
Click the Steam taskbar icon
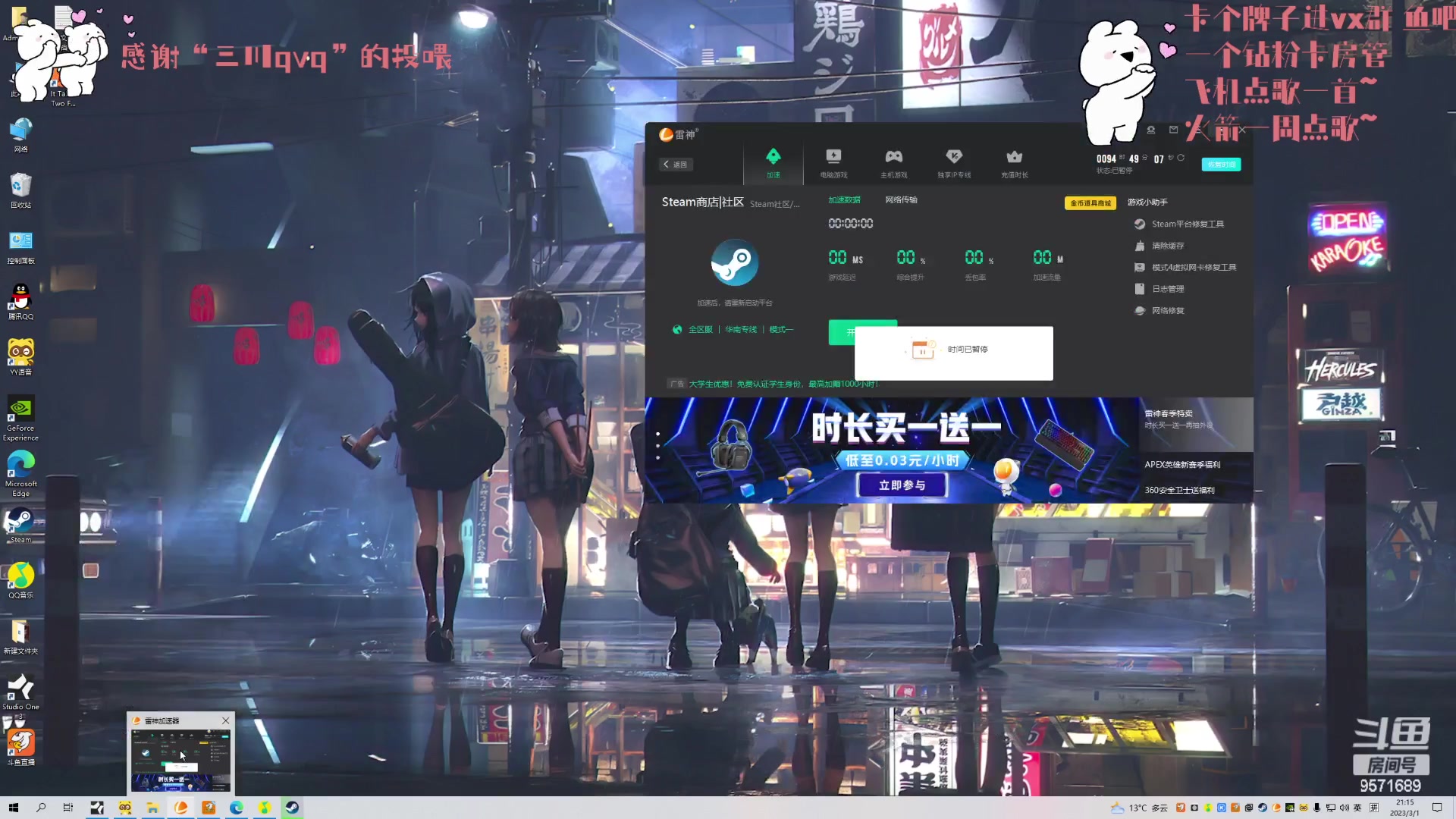point(292,808)
